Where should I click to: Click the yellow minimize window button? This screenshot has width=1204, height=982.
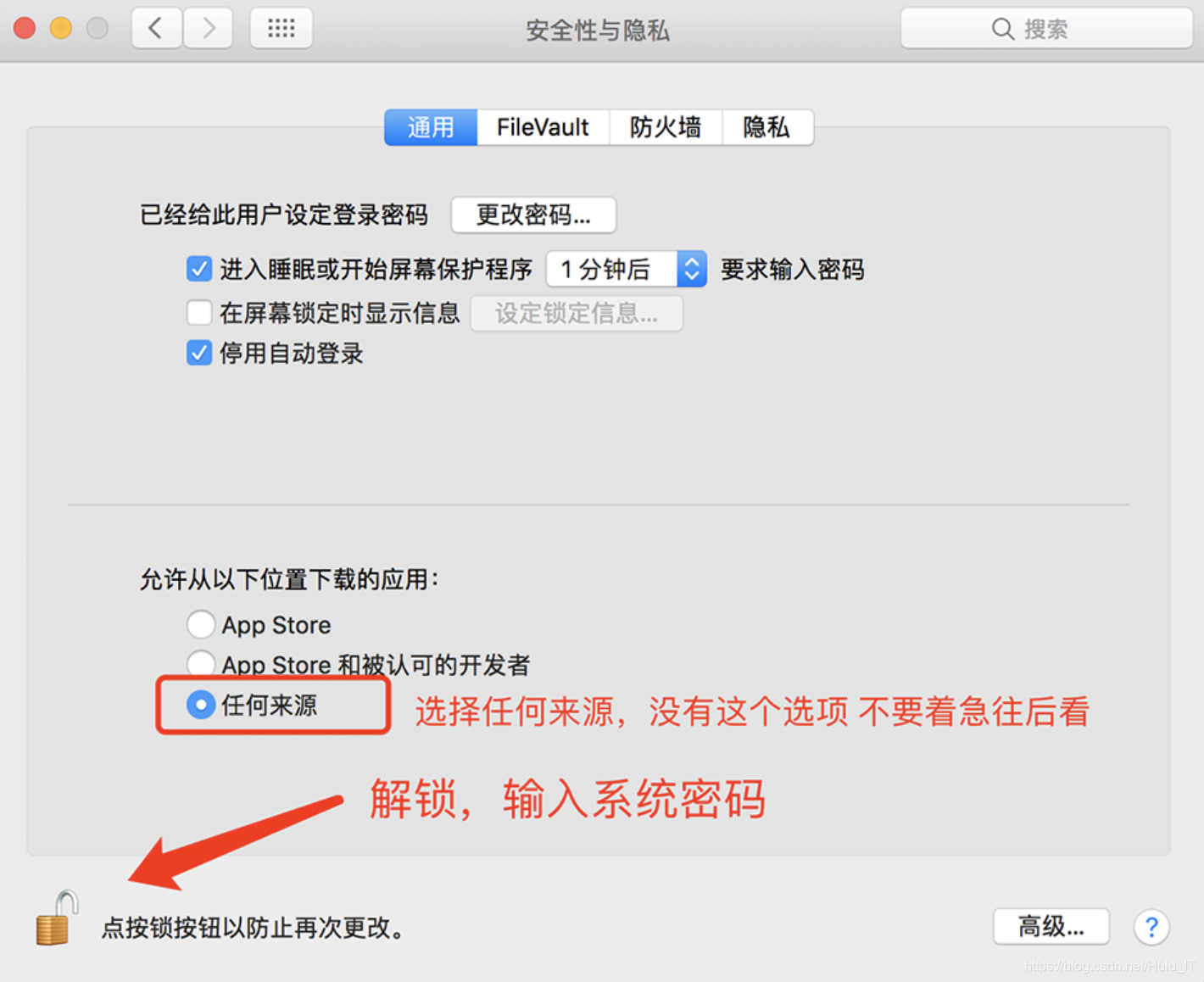point(61,28)
